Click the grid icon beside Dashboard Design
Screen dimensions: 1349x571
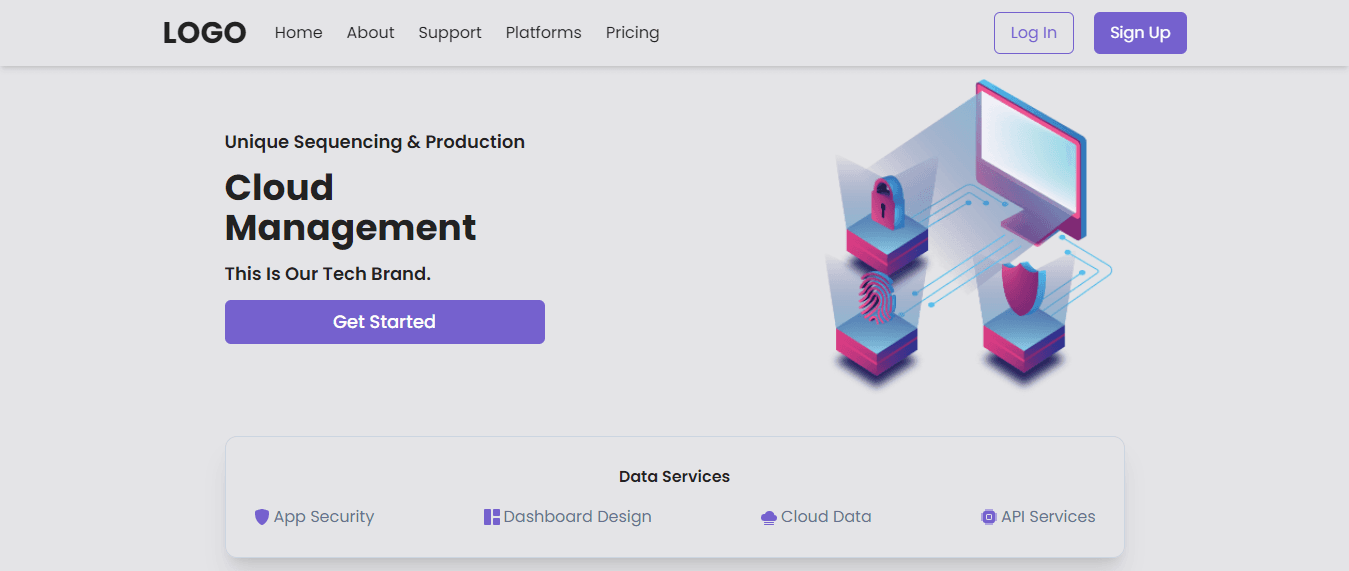coord(492,517)
